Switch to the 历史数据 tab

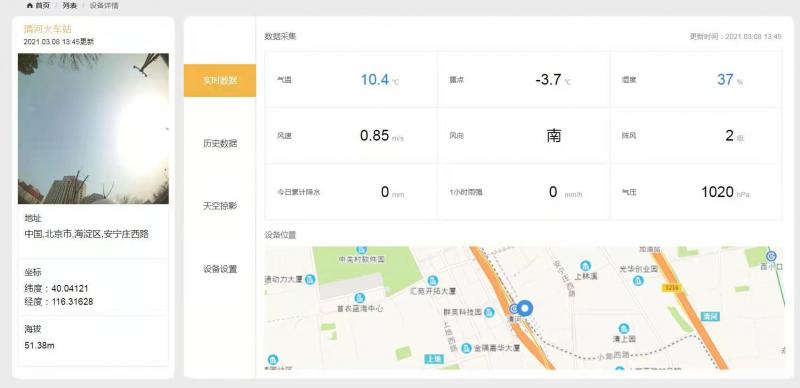pyautogui.click(x=220, y=143)
